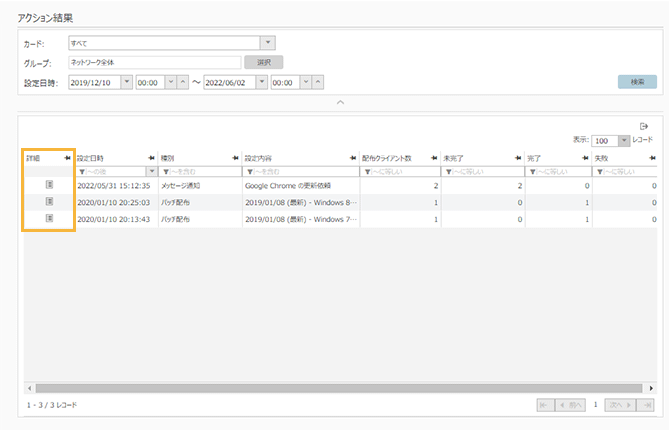Pin the 設定日時 column header
Screen dimensions: 670x431
tap(150, 158)
